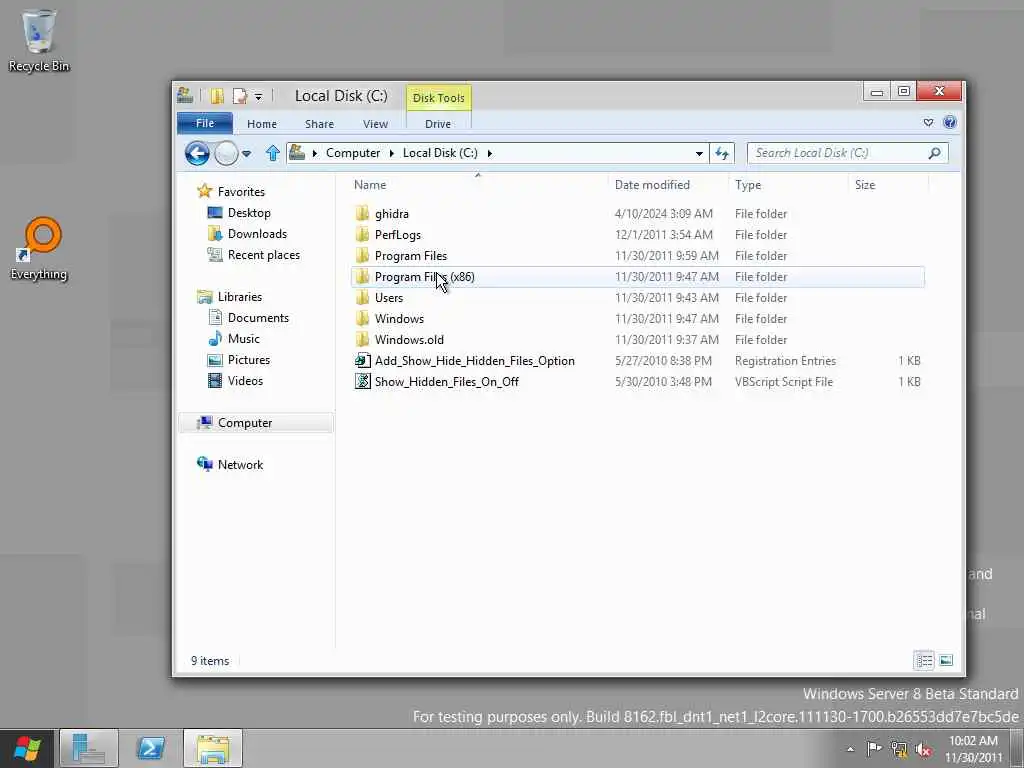Select Network in navigation pane
This screenshot has height=768, width=1024.
click(240, 464)
